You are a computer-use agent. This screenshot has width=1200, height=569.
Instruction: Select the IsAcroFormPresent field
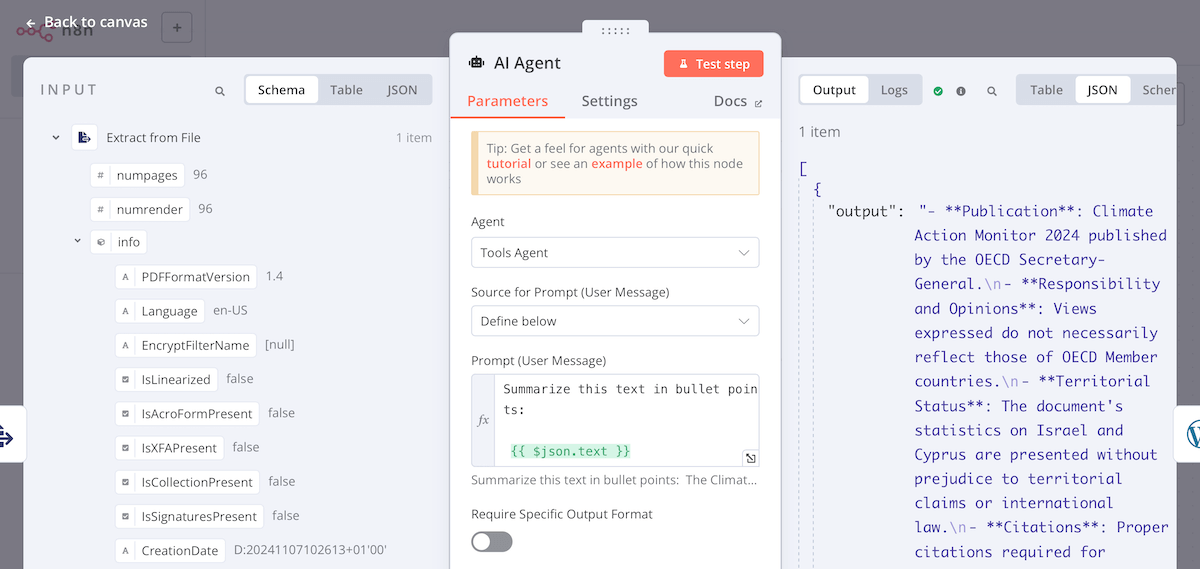point(188,413)
